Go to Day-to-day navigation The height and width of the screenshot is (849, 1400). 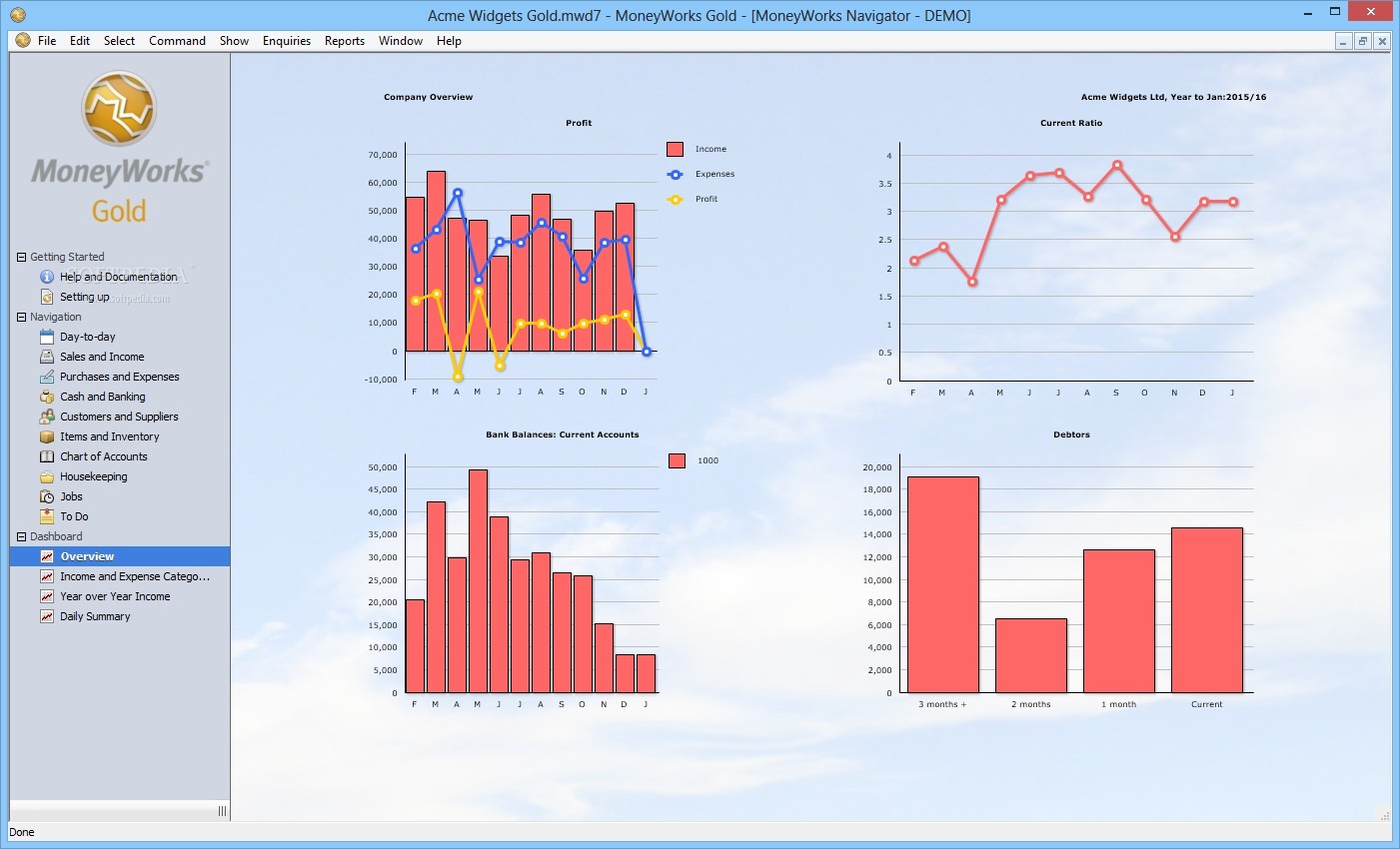[x=87, y=337]
